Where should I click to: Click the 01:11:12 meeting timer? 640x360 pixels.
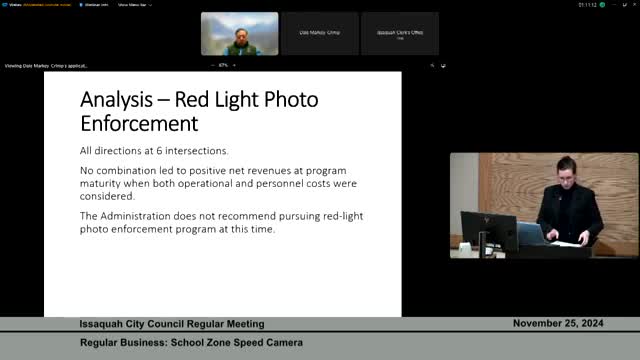(587, 5)
